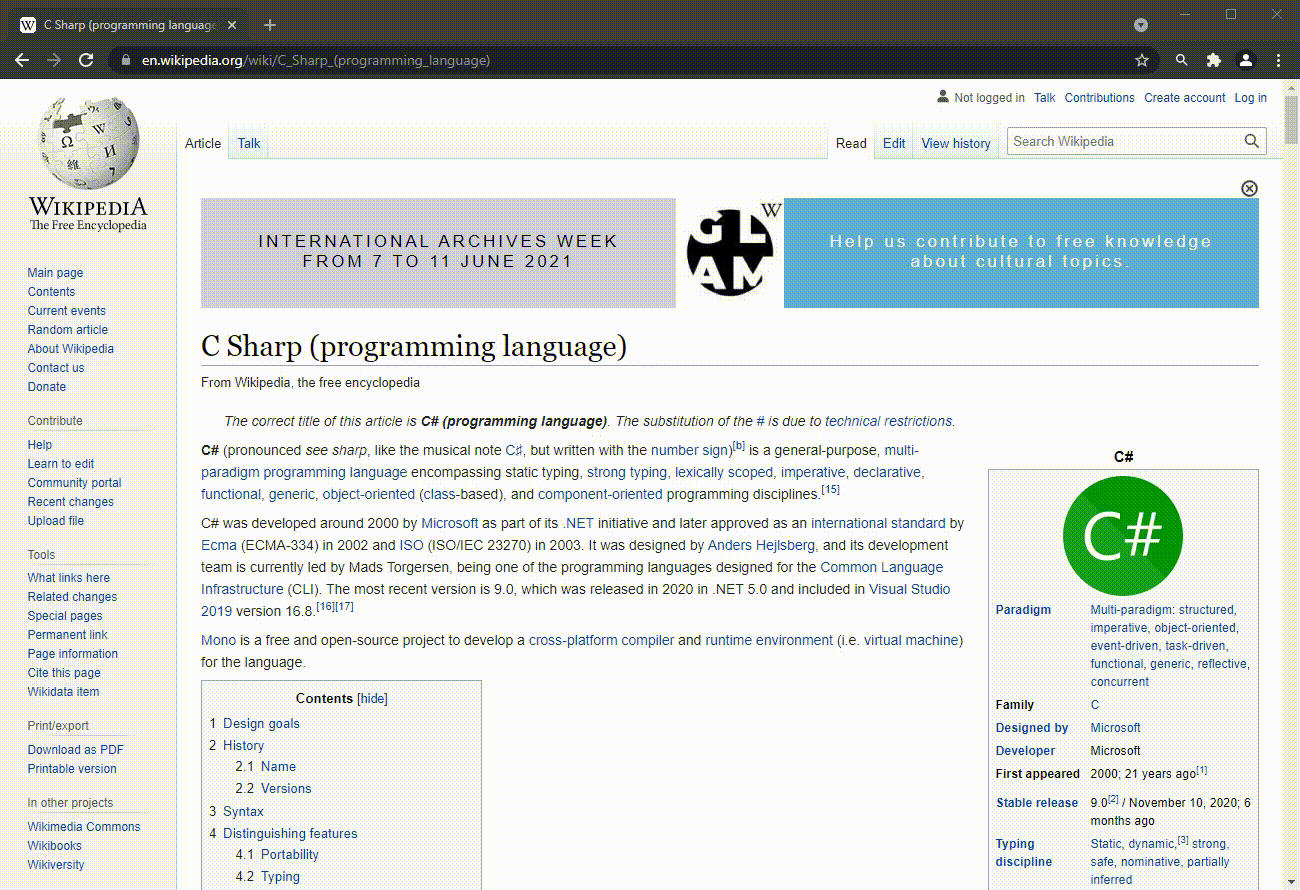Open the Wikidata item link

[x=63, y=692]
